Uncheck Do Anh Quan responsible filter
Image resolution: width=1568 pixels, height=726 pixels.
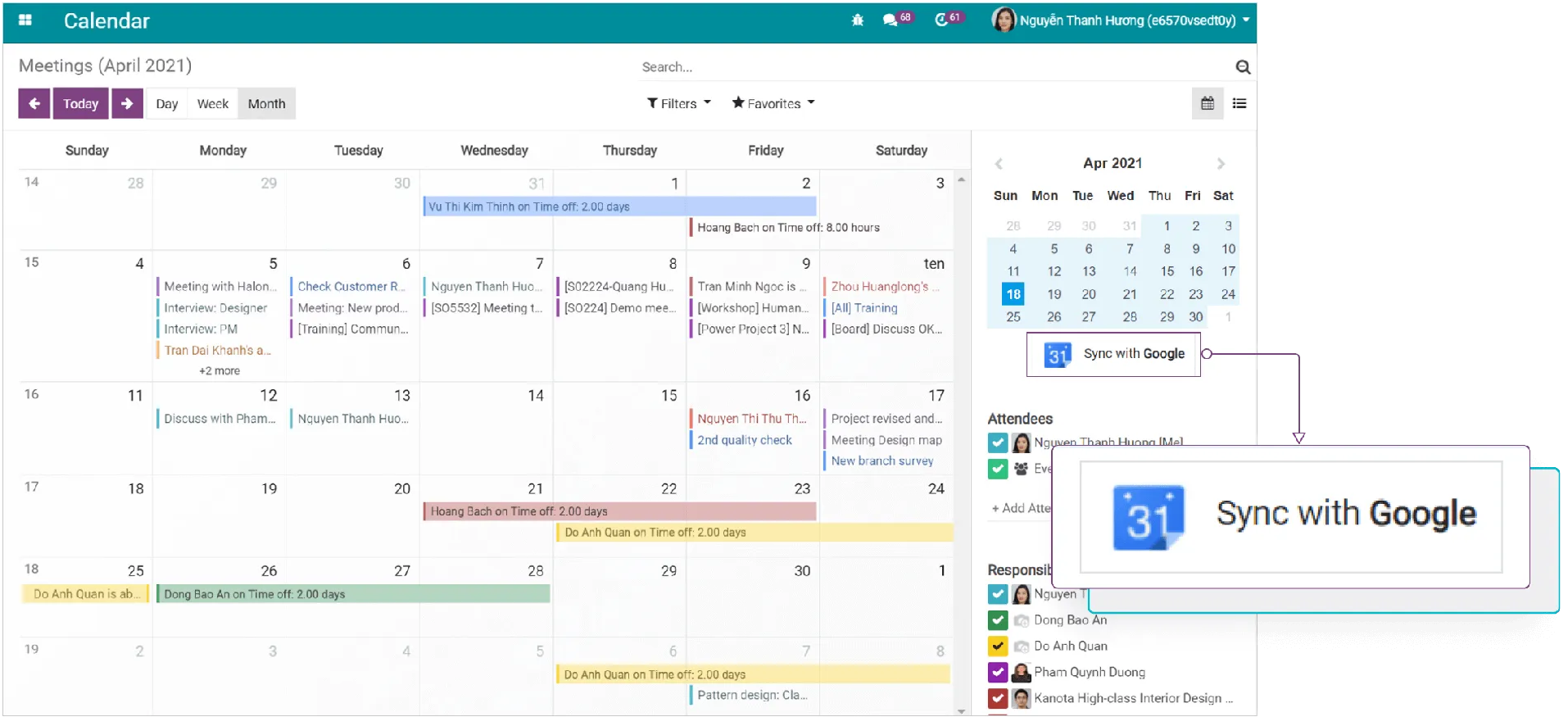coord(997,647)
